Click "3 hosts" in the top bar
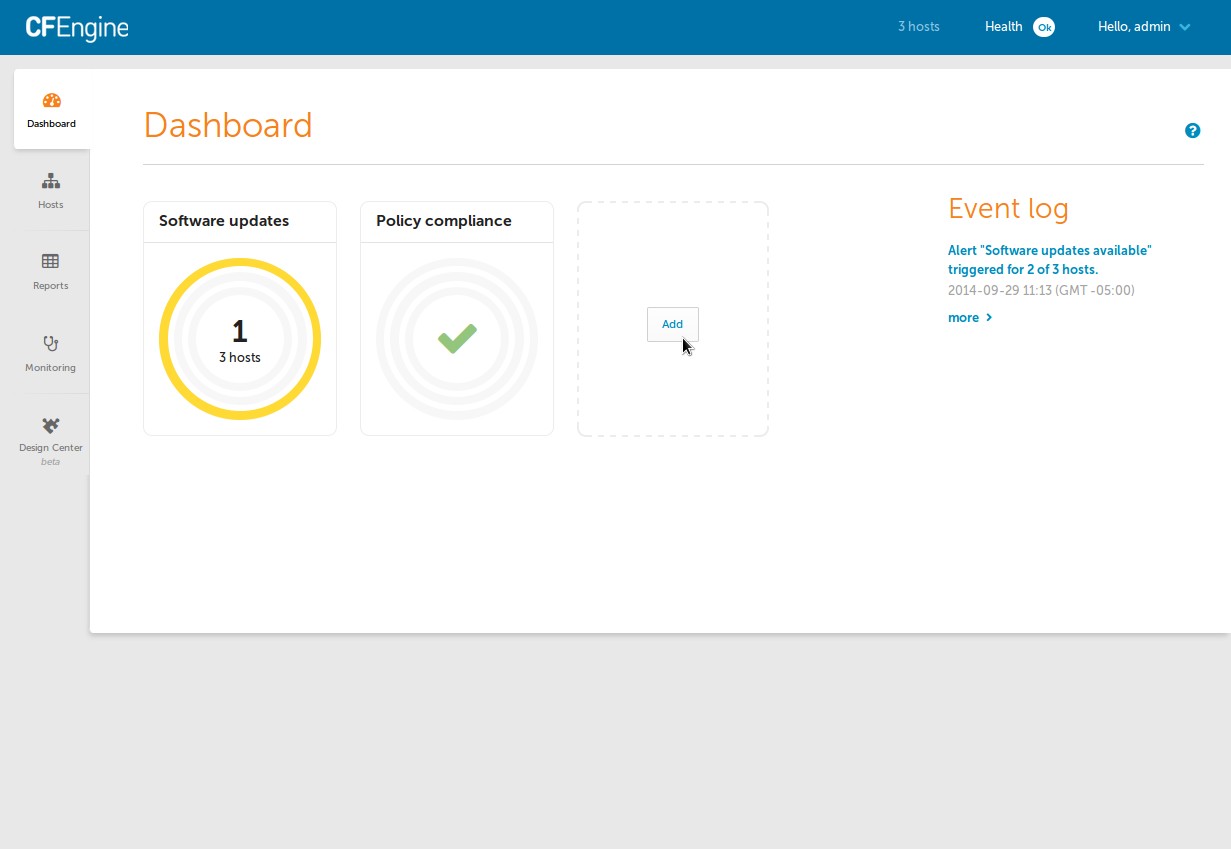1231x849 pixels. tap(918, 27)
